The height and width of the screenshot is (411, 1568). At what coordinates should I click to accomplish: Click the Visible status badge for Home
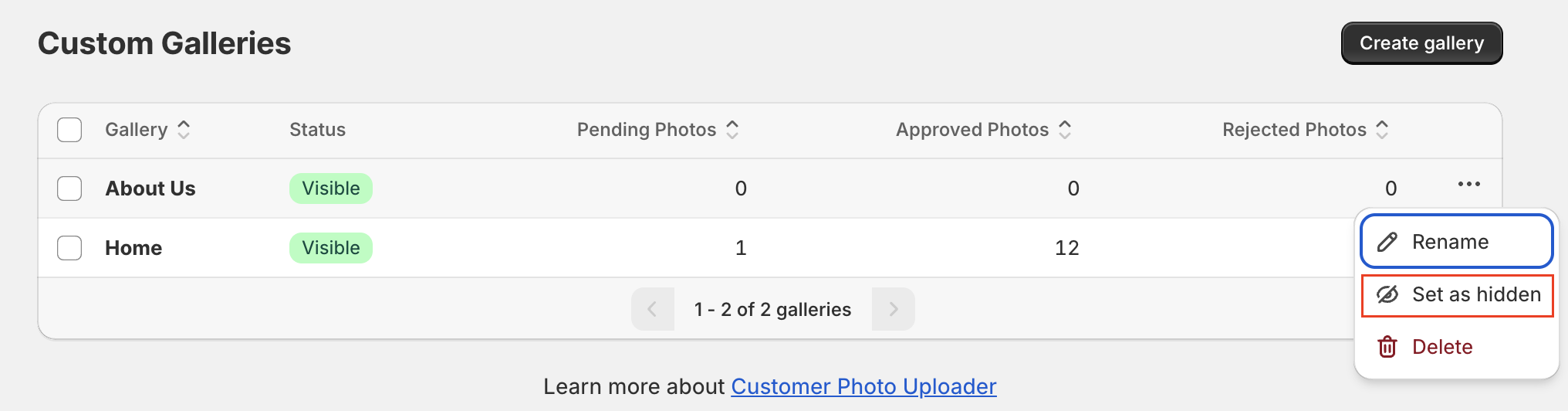tap(331, 248)
